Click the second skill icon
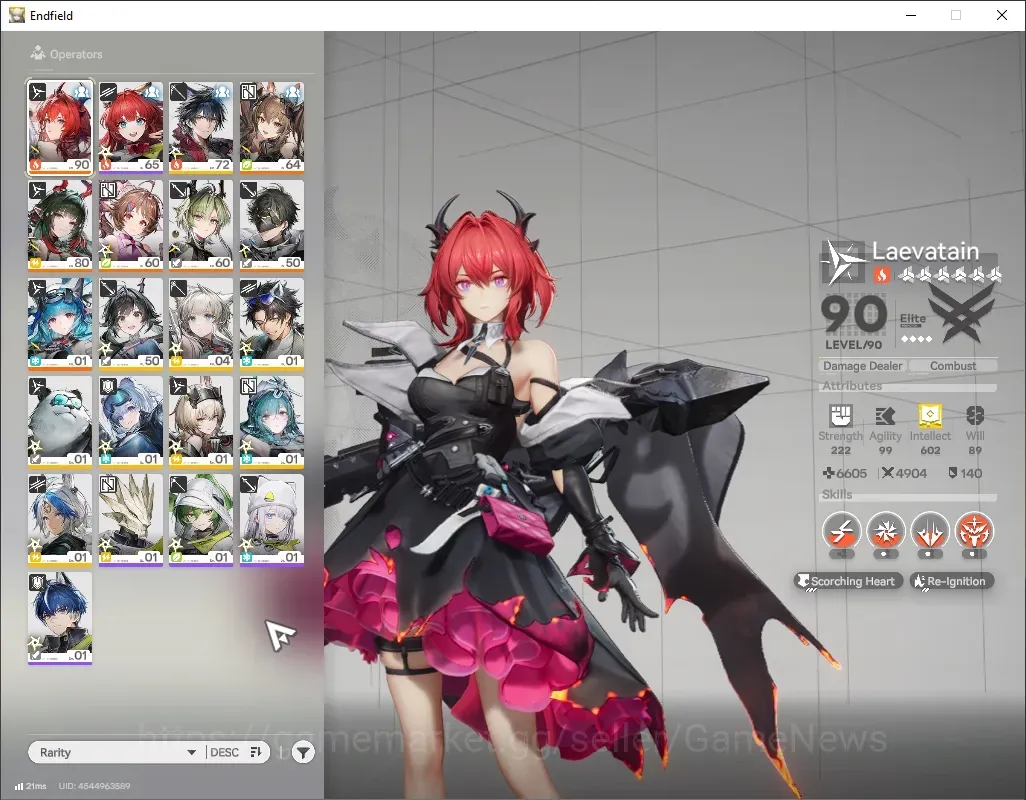1026x800 pixels. pos(885,531)
